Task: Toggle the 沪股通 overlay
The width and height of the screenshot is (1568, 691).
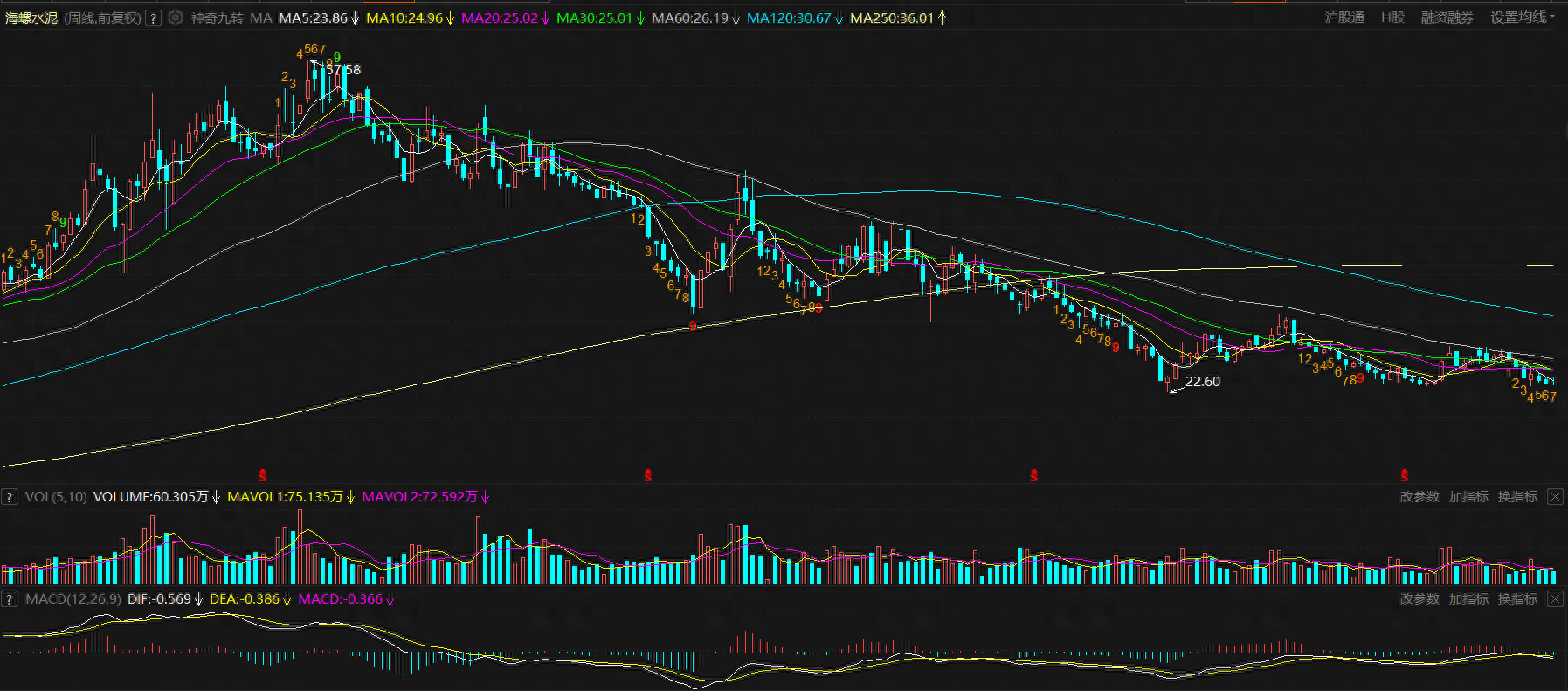Action: (x=1344, y=17)
